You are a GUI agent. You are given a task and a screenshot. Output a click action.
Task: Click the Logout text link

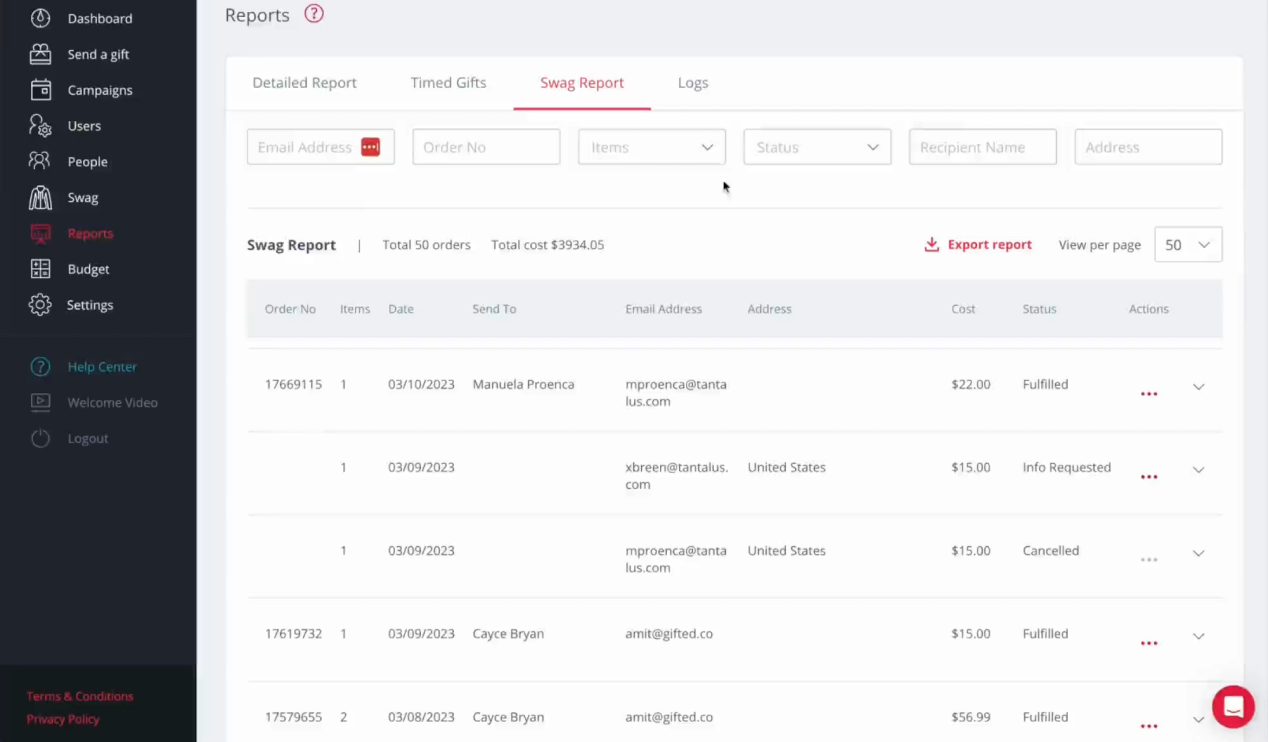tap(88, 438)
